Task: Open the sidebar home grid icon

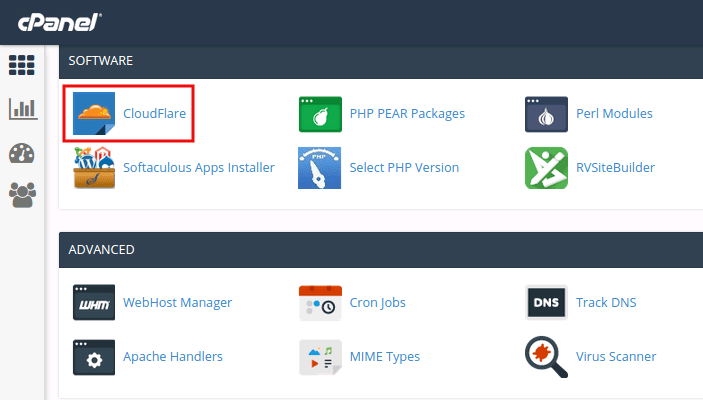Action: point(22,65)
